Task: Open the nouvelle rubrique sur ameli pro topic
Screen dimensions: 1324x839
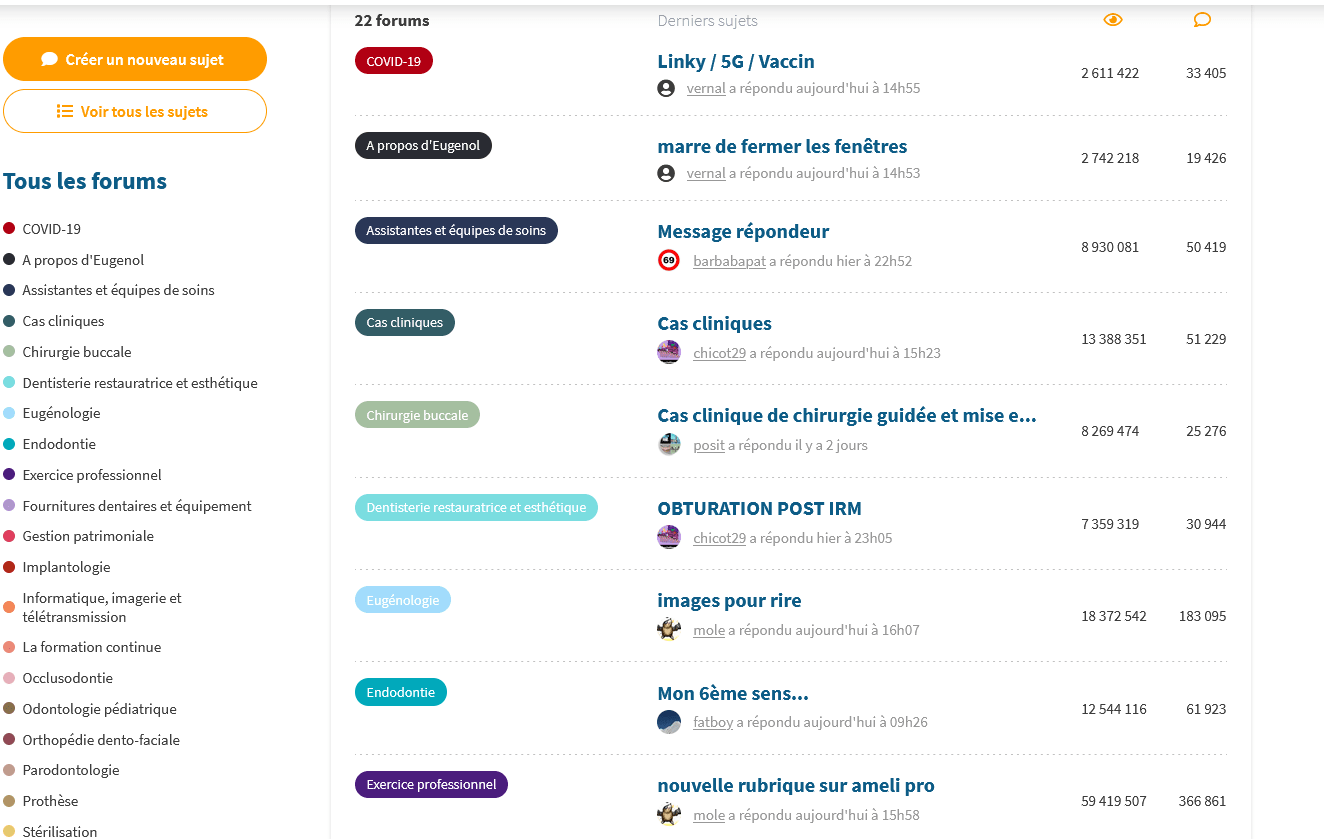Action: pyautogui.click(x=796, y=785)
